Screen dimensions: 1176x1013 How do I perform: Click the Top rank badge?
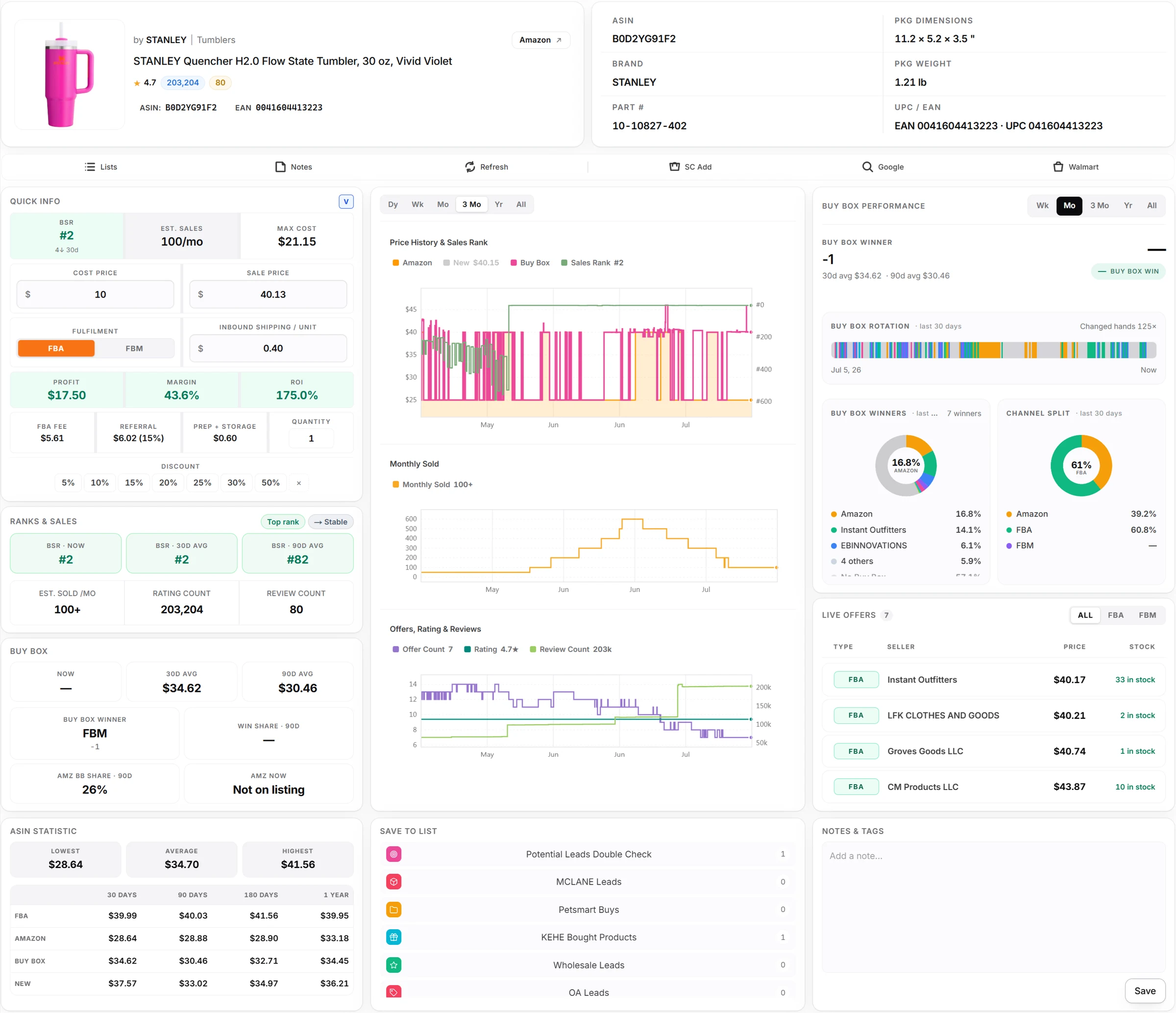pyautogui.click(x=283, y=522)
